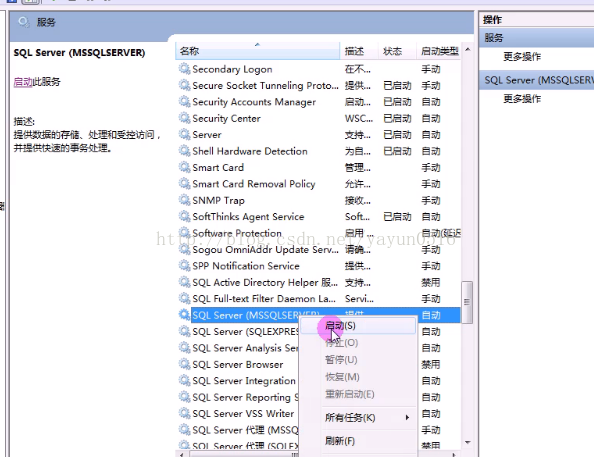The width and height of the screenshot is (594, 457).
Task: Open 更多操作 under SQL Server (MSSQLSERVER) section
Action: click(x=522, y=99)
